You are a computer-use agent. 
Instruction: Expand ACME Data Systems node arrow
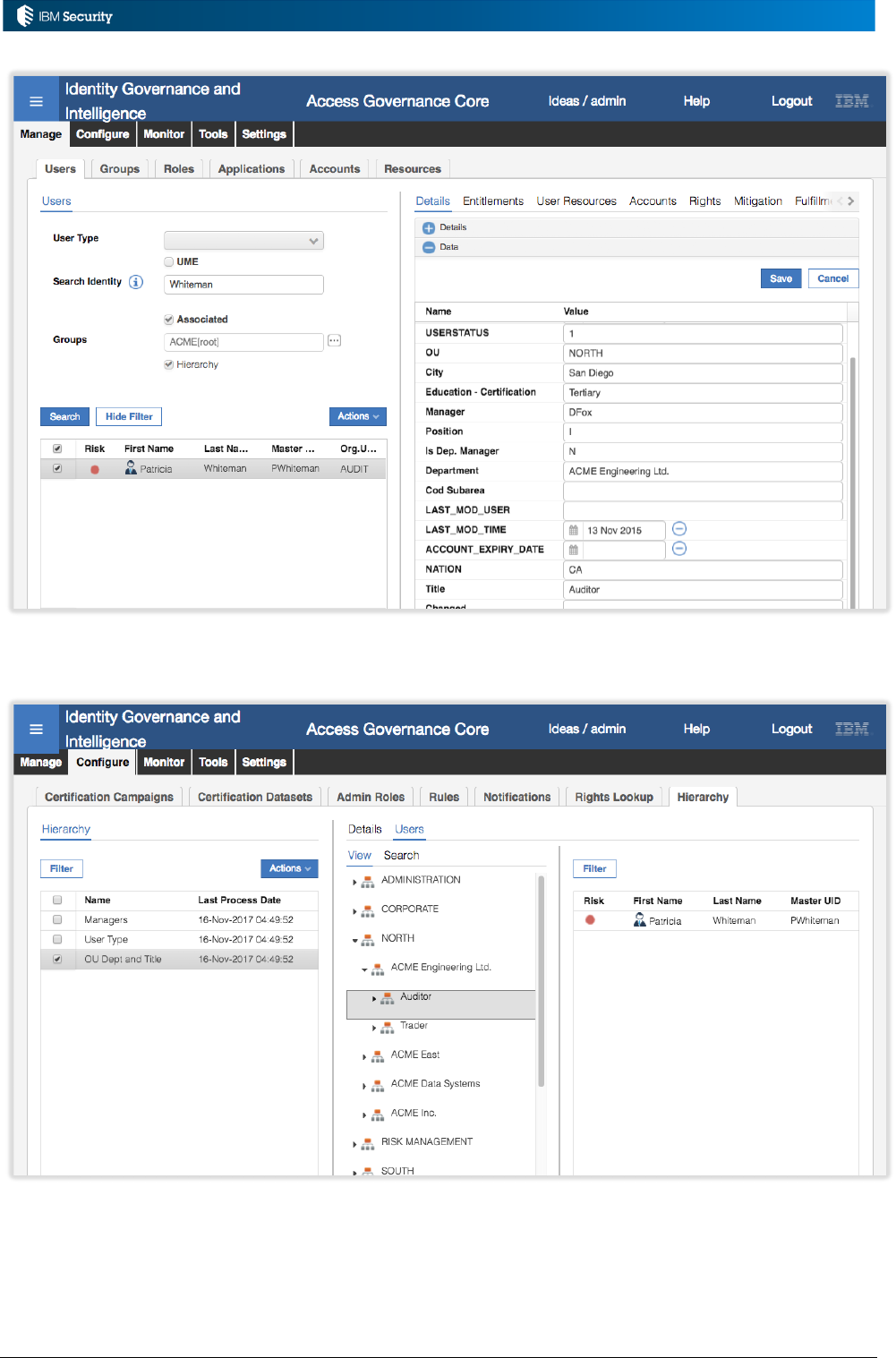point(364,1086)
